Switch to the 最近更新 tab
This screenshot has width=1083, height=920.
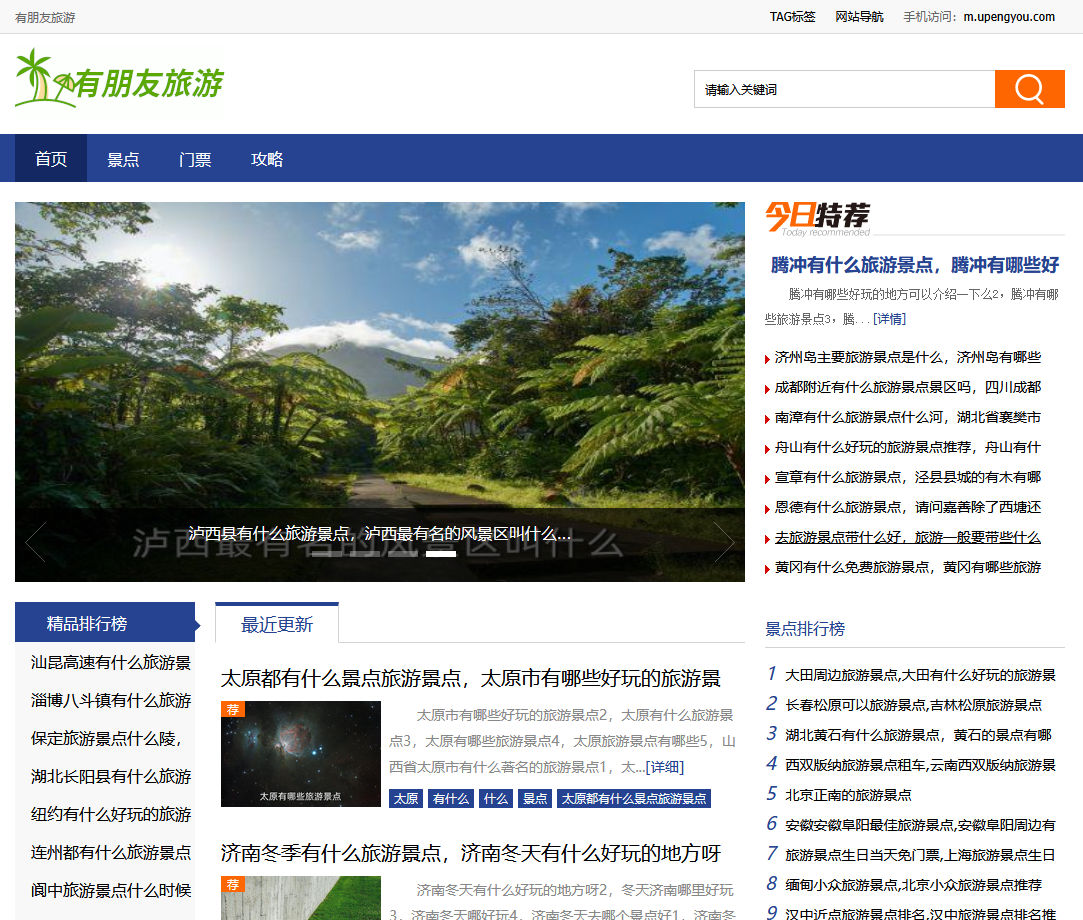(277, 624)
